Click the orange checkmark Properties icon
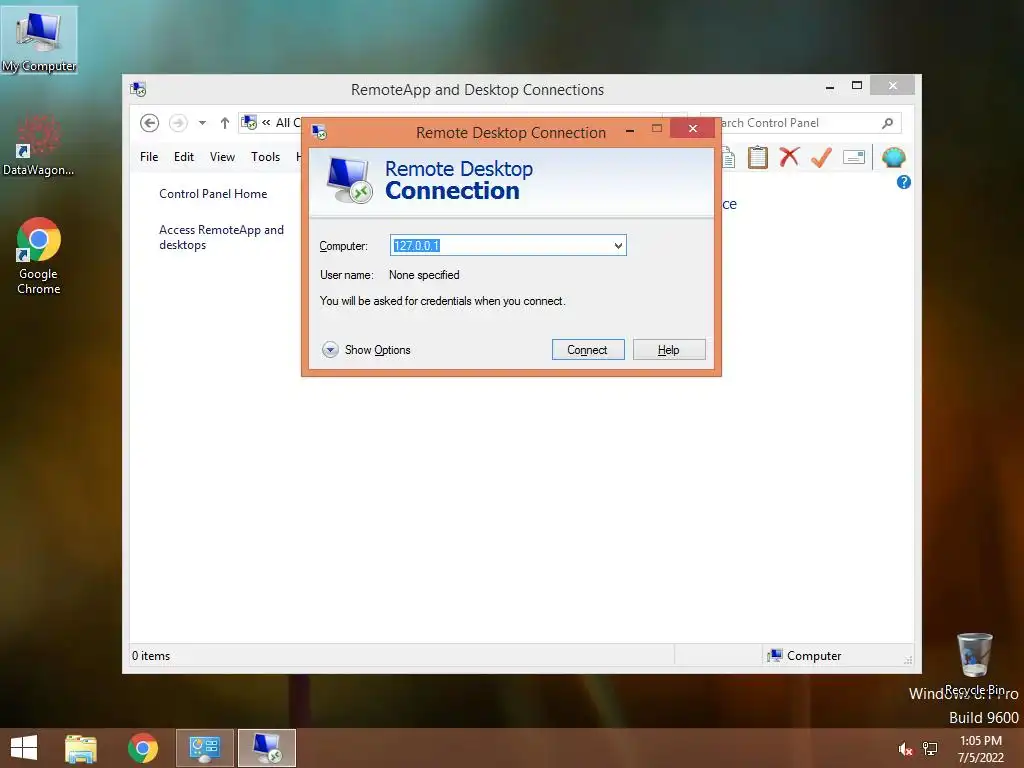1024x768 pixels. point(822,157)
